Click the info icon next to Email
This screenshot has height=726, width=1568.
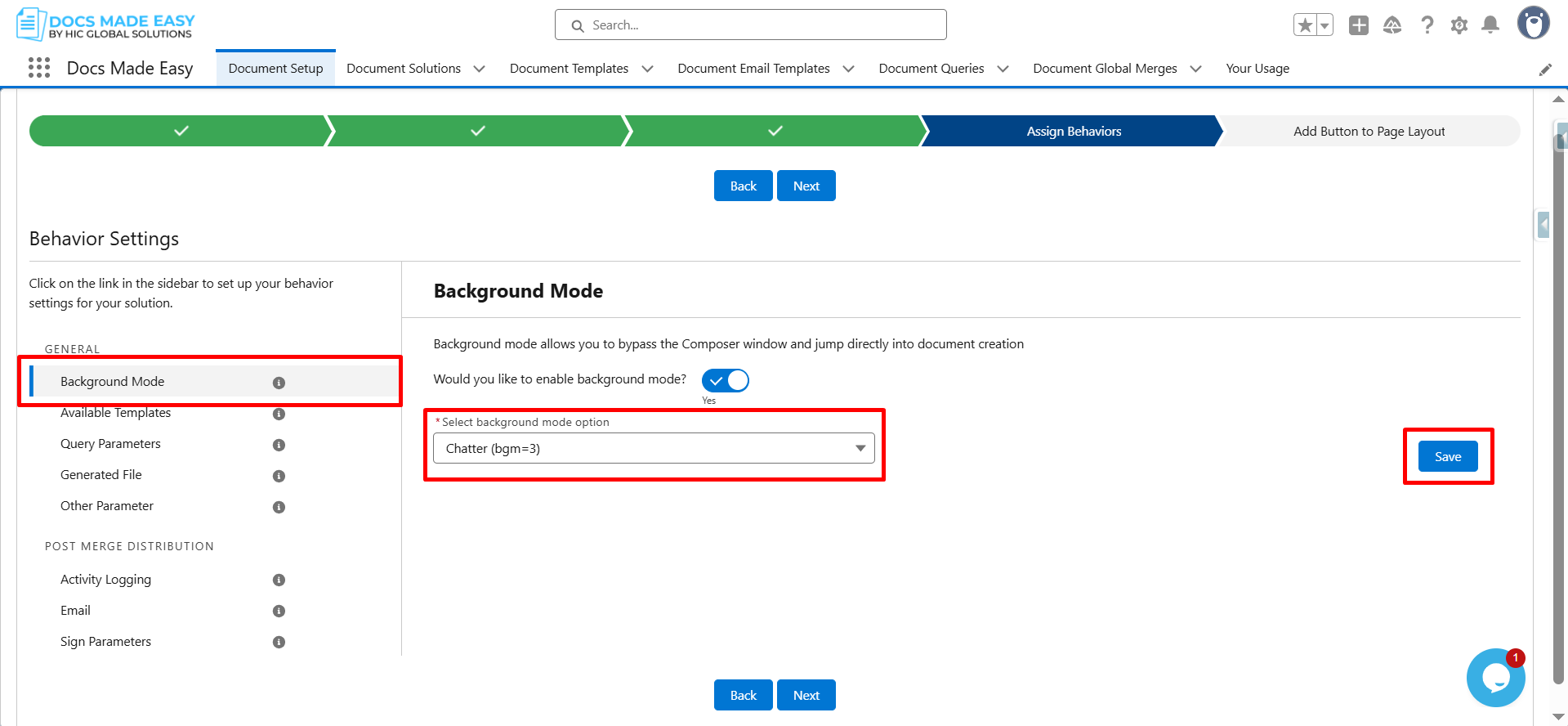tap(279, 611)
